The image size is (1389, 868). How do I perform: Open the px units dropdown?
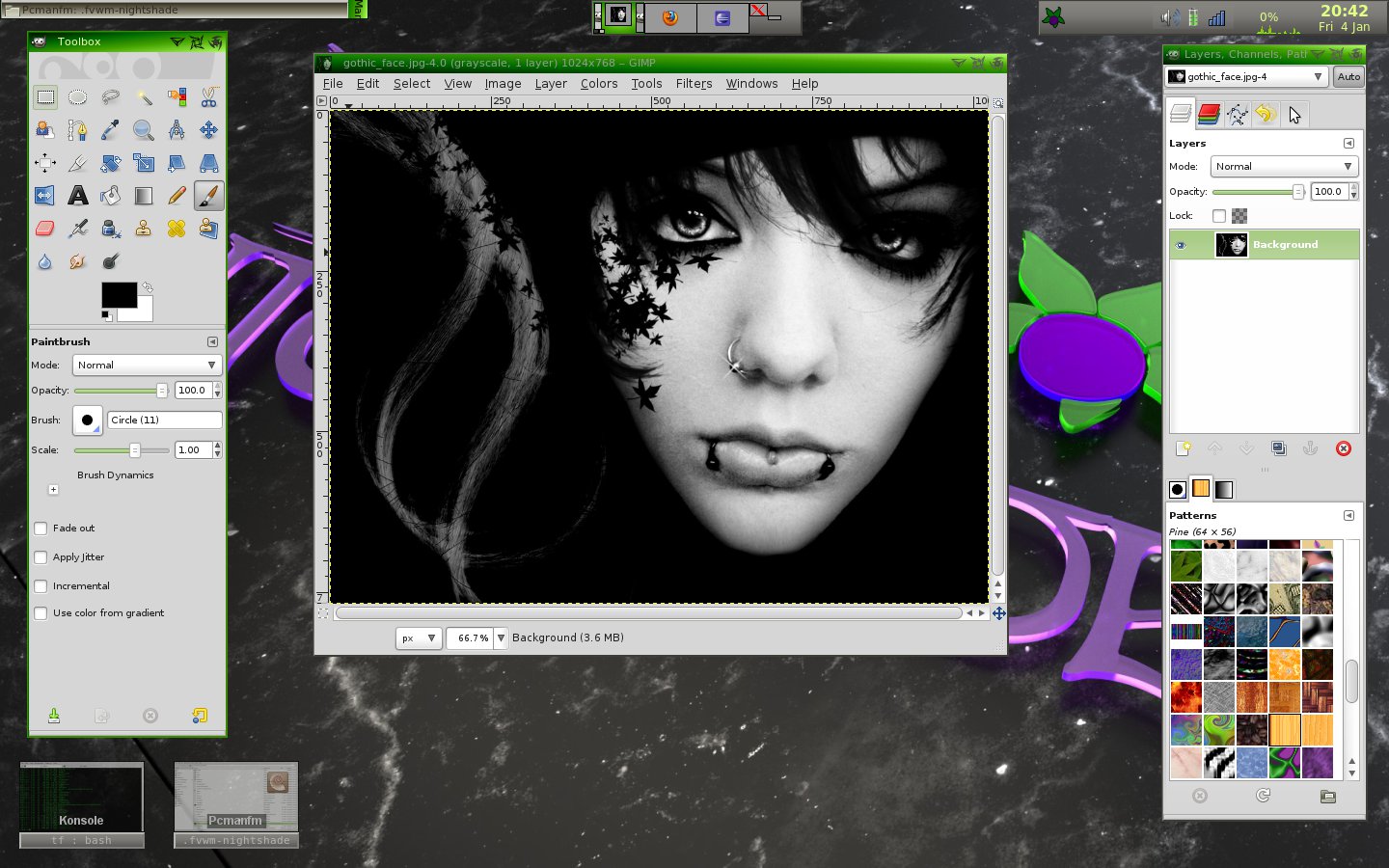(x=418, y=638)
